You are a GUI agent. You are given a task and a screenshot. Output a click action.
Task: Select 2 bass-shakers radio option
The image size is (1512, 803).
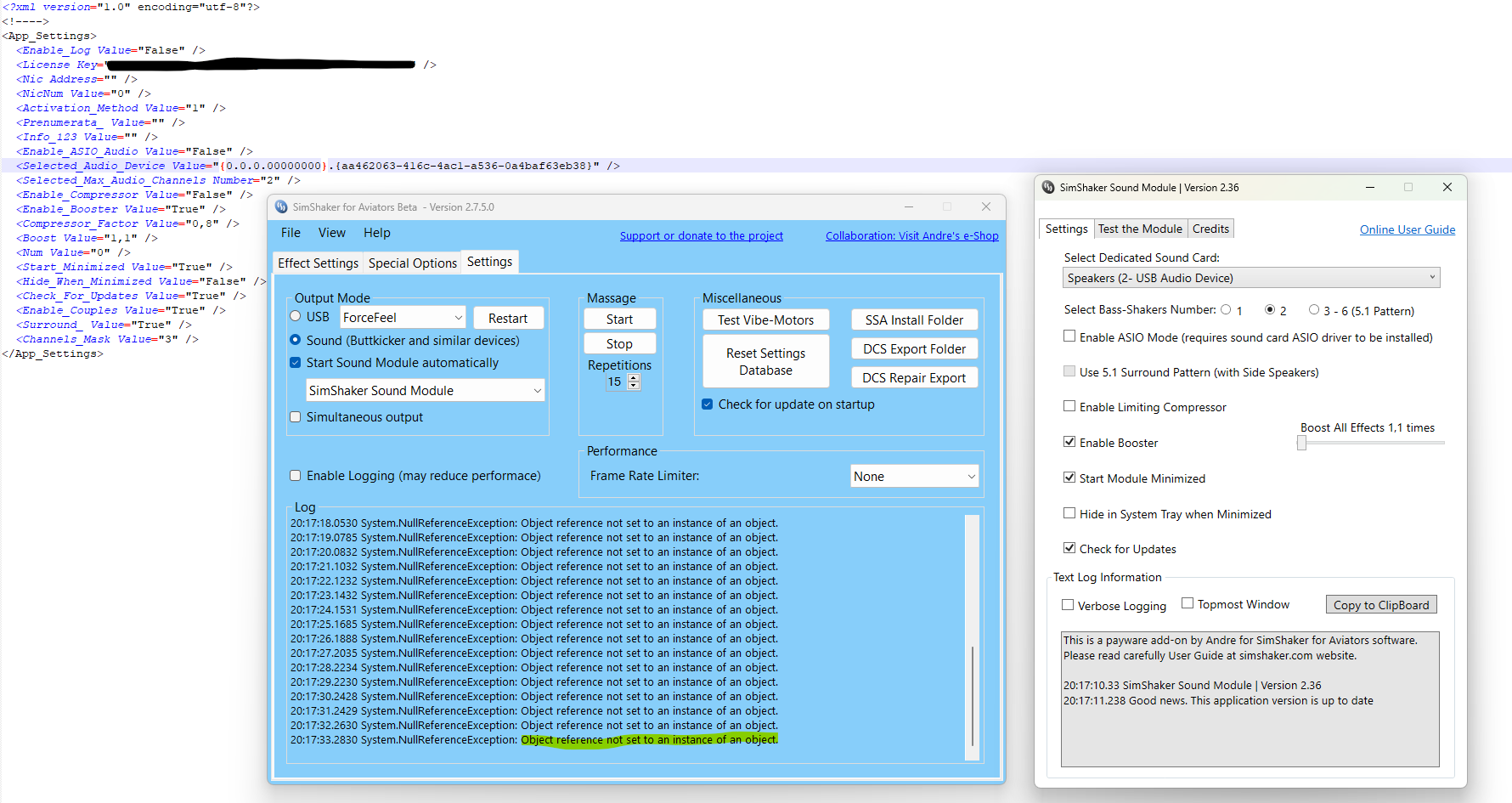(1270, 310)
